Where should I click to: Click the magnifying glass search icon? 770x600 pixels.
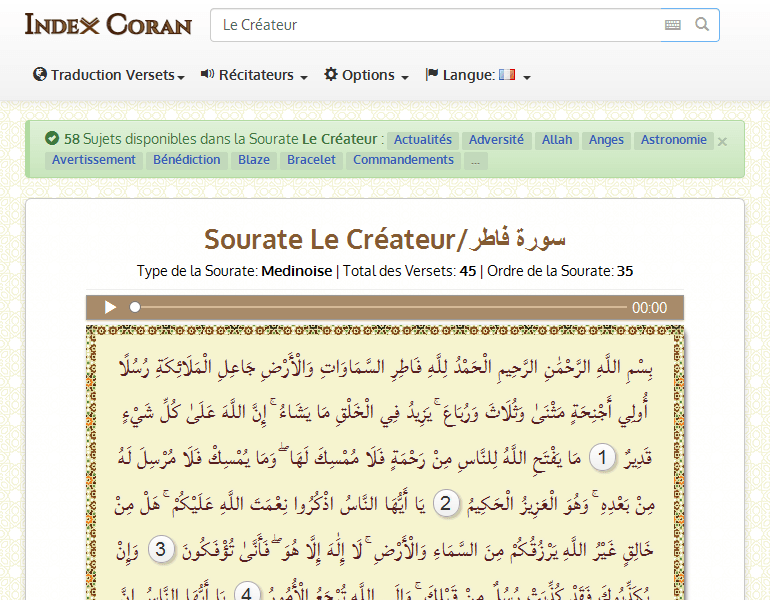pos(702,25)
